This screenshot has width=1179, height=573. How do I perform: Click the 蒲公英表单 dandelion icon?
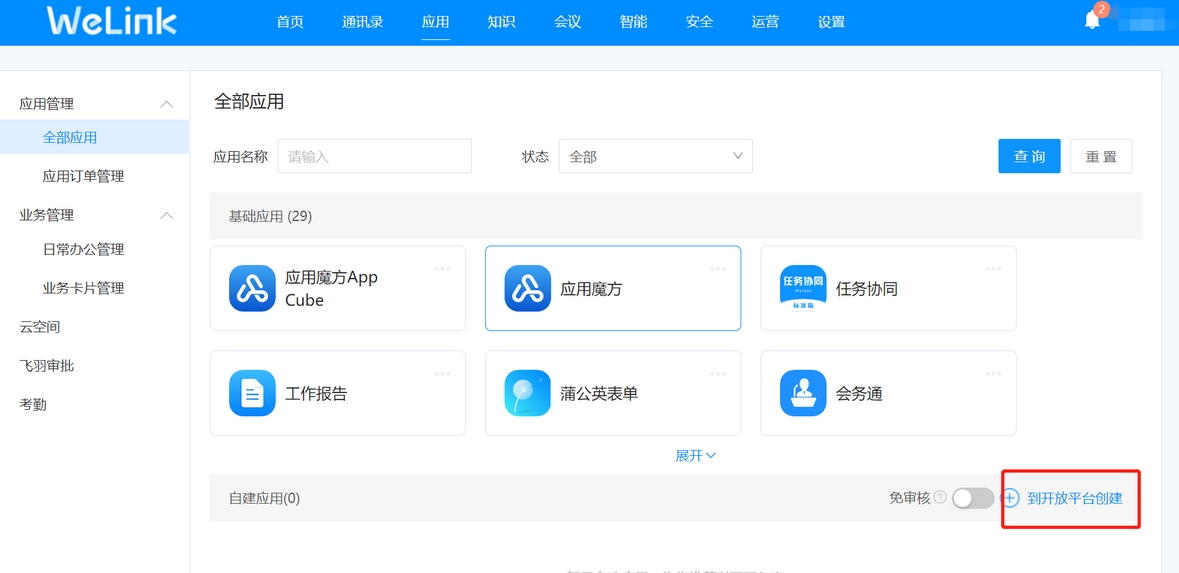coord(527,393)
